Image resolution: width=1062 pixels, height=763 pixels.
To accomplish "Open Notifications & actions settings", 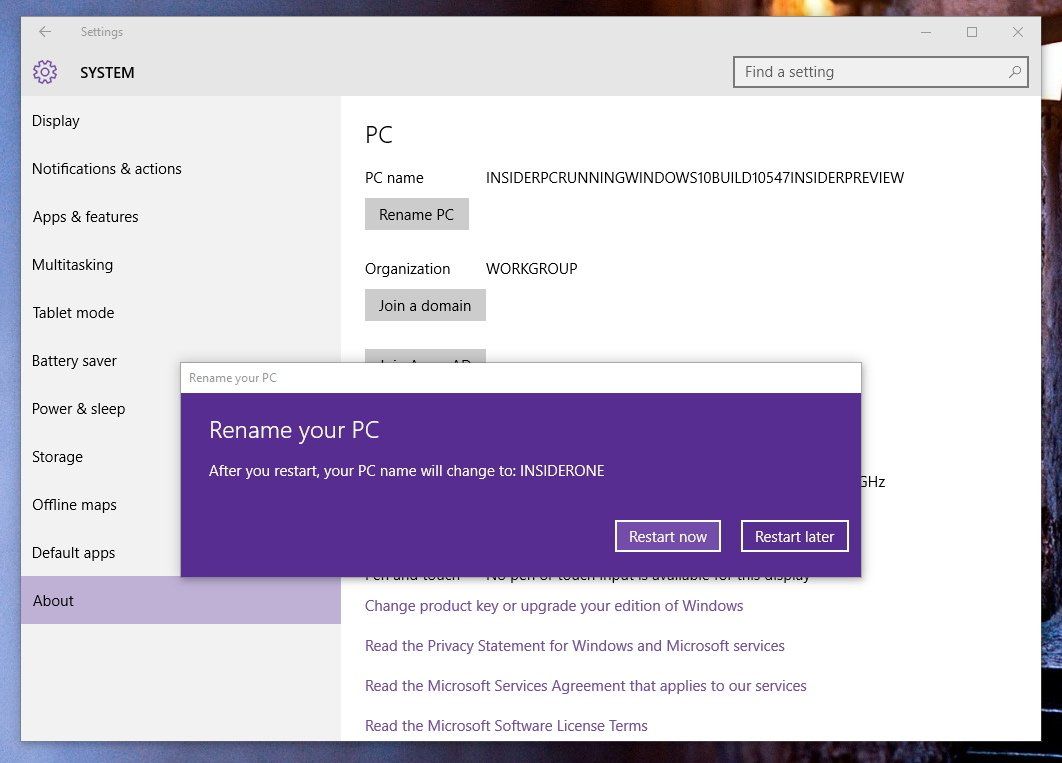I will point(106,168).
